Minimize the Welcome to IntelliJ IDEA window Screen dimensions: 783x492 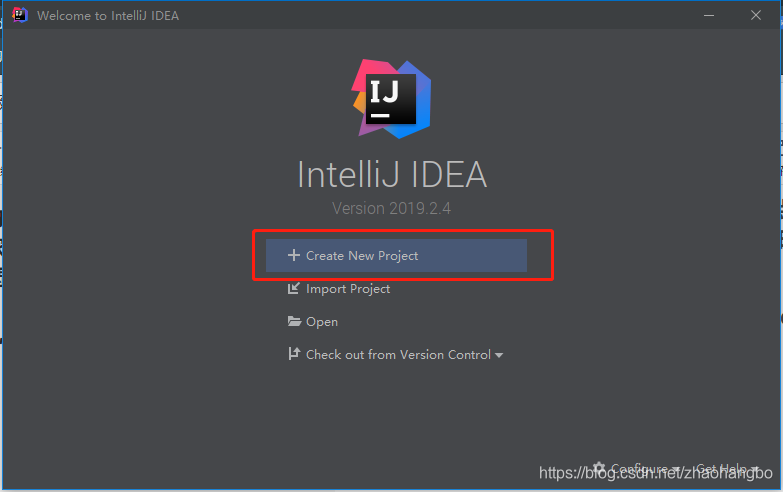click(x=709, y=15)
